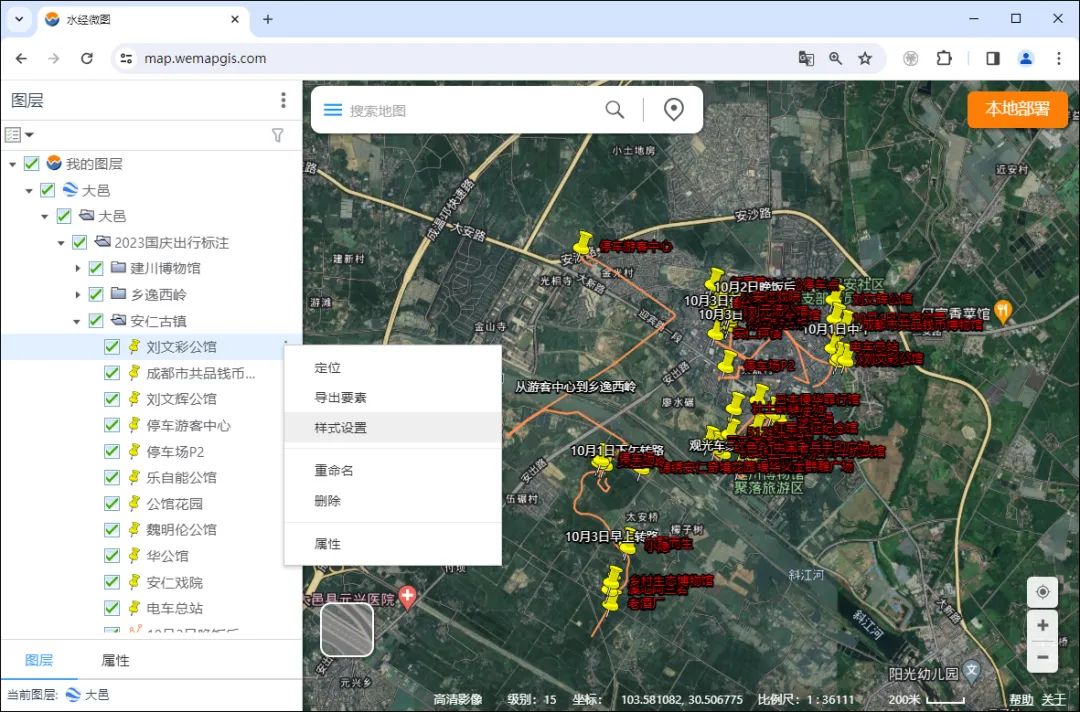Toggle the 停车场P2 layer checkbox
Screen dimensions: 1080x712
point(112,451)
